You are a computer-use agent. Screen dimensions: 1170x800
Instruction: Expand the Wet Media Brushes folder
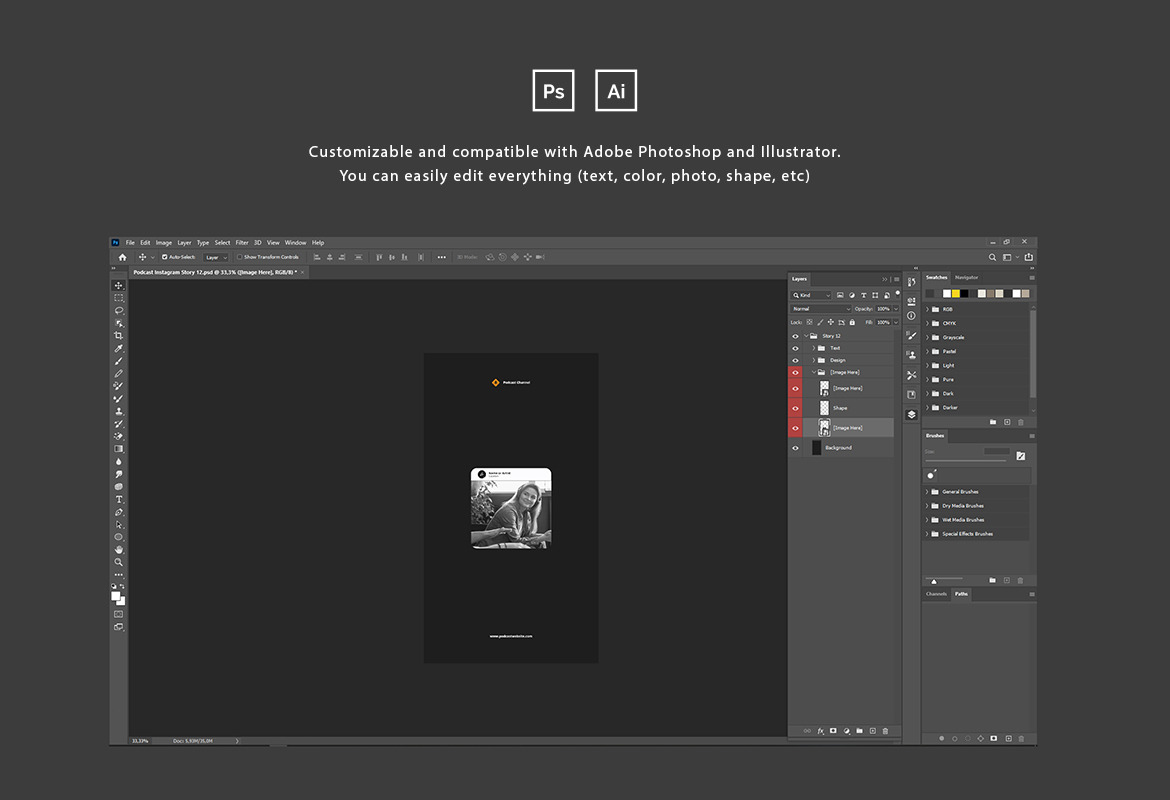[927, 520]
